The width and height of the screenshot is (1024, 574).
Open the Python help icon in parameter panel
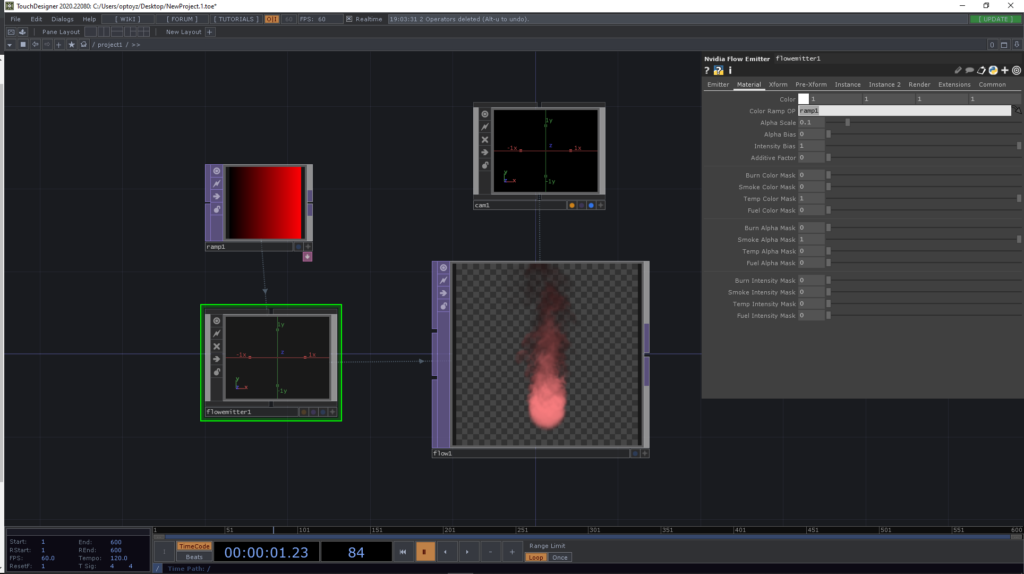tap(718, 71)
